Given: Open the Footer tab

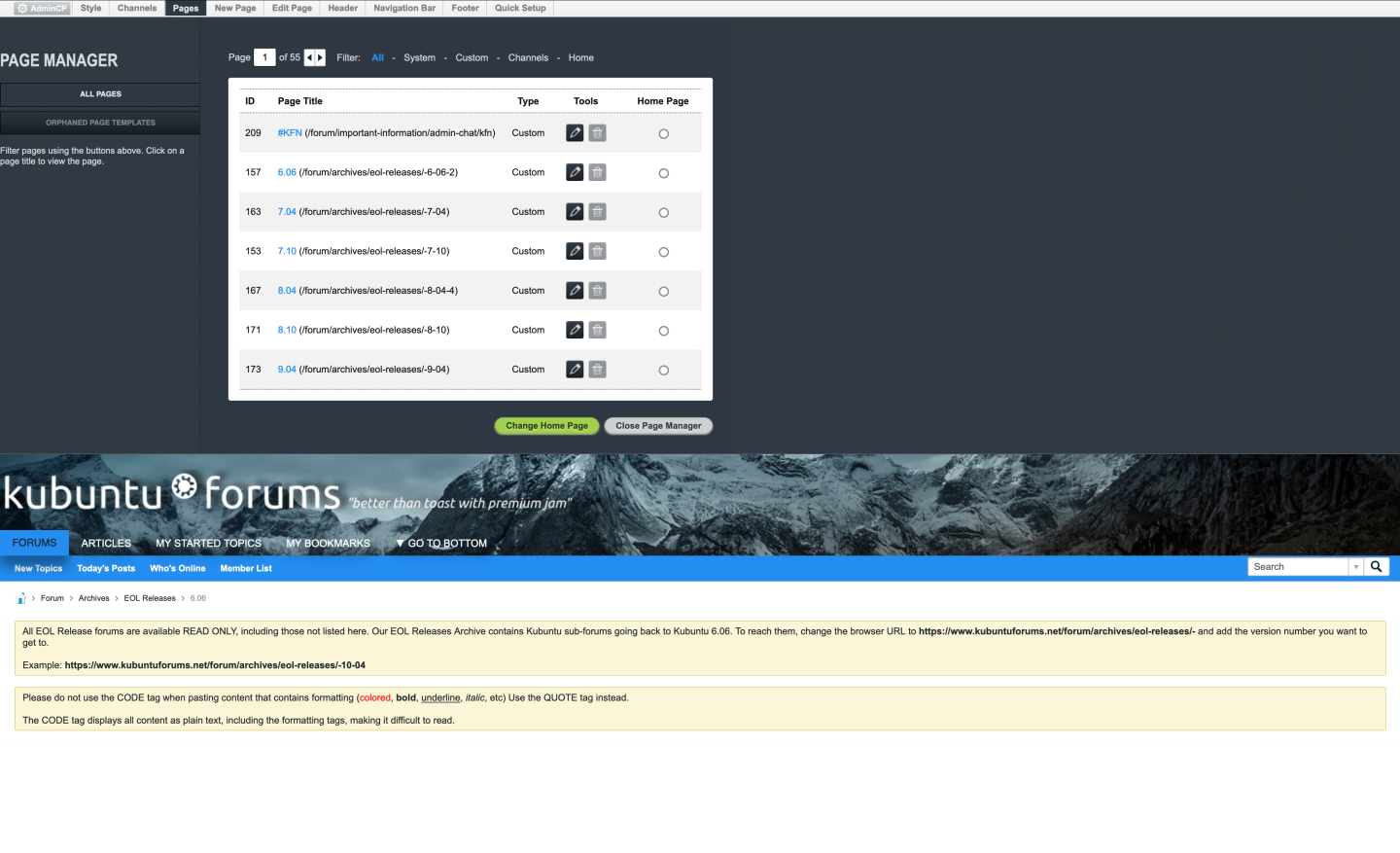Looking at the screenshot, I should [466, 8].
